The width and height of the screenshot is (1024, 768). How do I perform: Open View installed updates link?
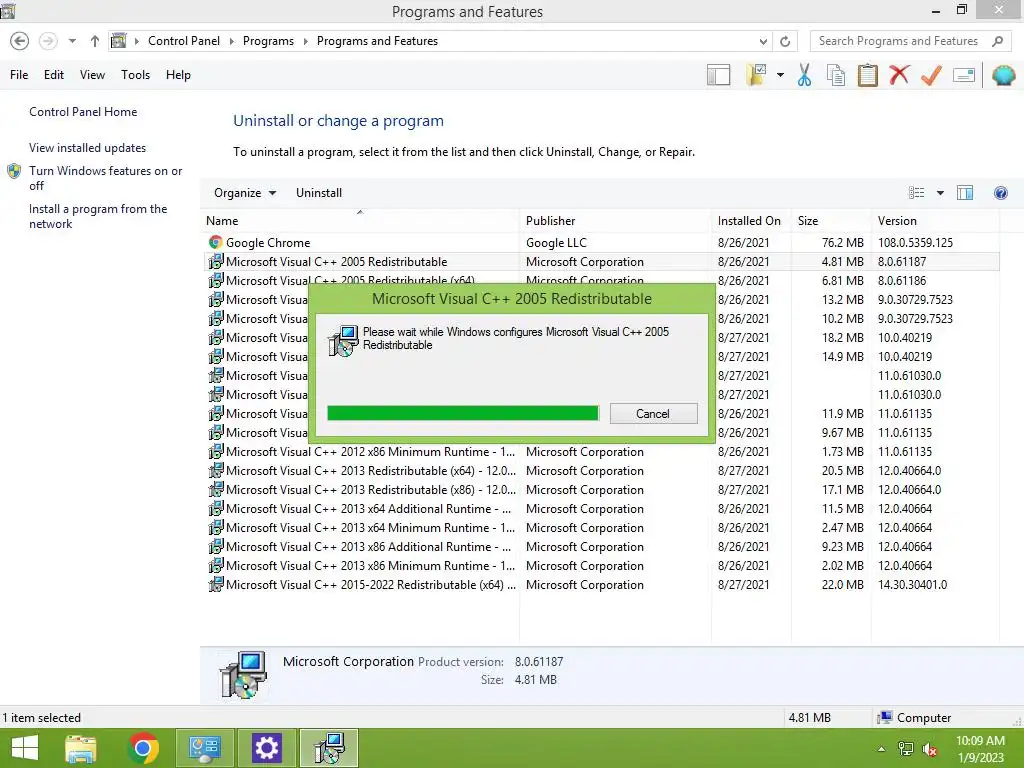[x=88, y=148]
